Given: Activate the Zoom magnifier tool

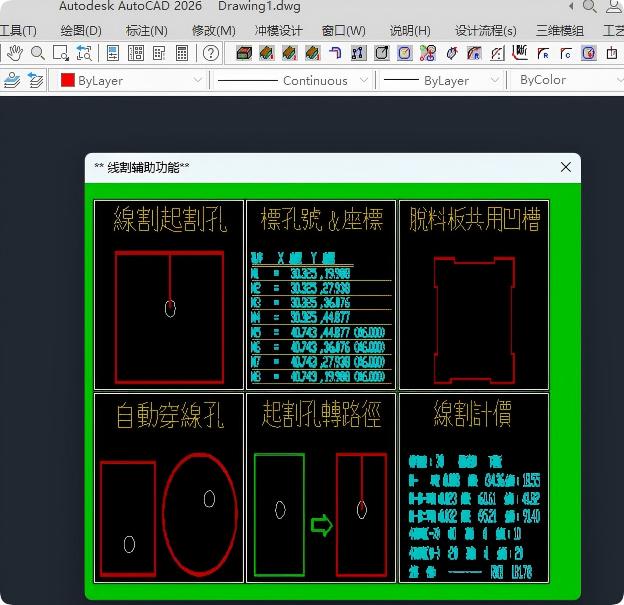Looking at the screenshot, I should pyautogui.click(x=38, y=53).
